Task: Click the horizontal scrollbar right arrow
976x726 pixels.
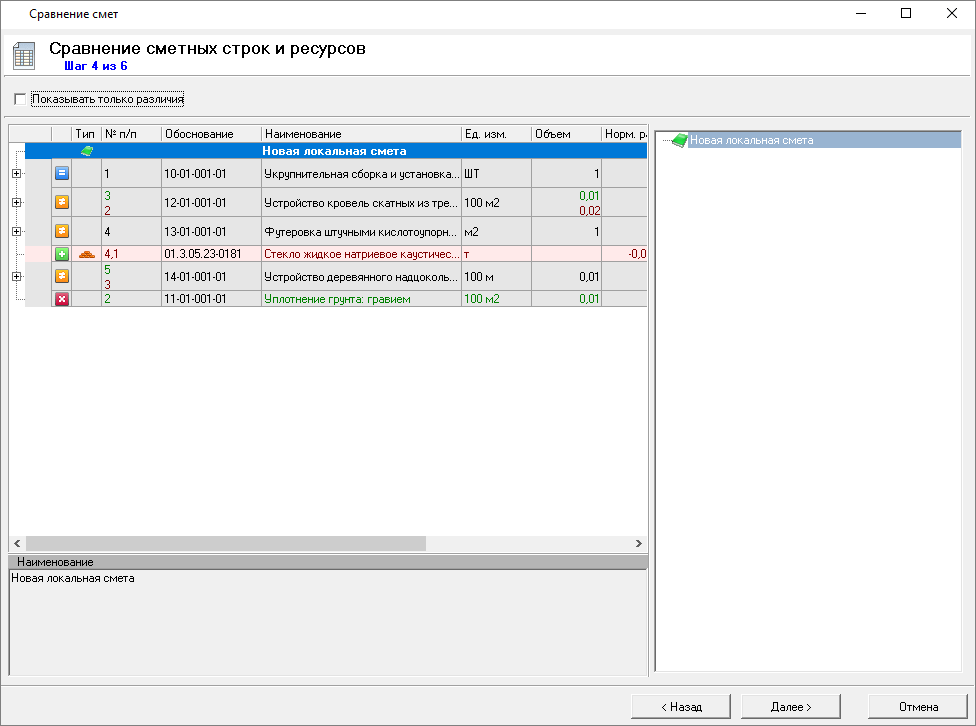Action: point(639,543)
